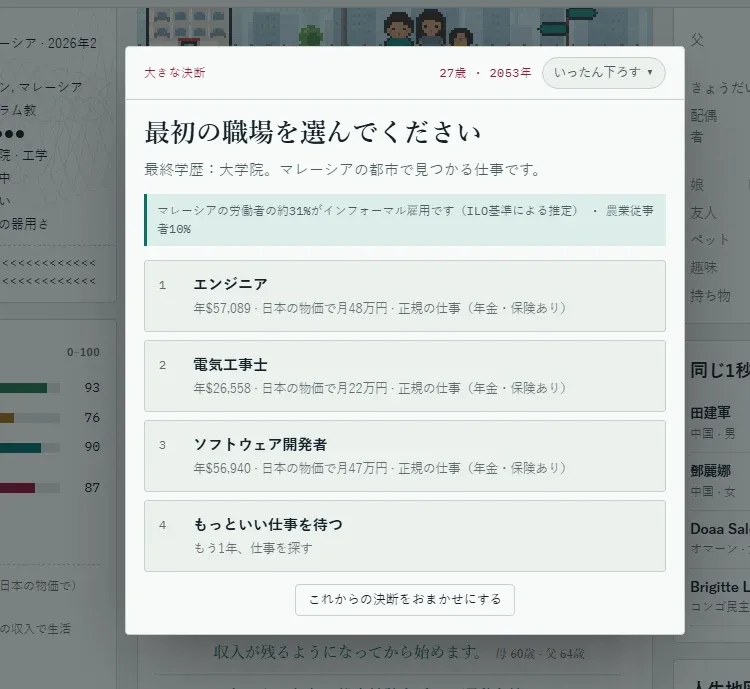The height and width of the screenshot is (689, 750).
Task: Click the 父 label in background panel
Action: point(697,39)
